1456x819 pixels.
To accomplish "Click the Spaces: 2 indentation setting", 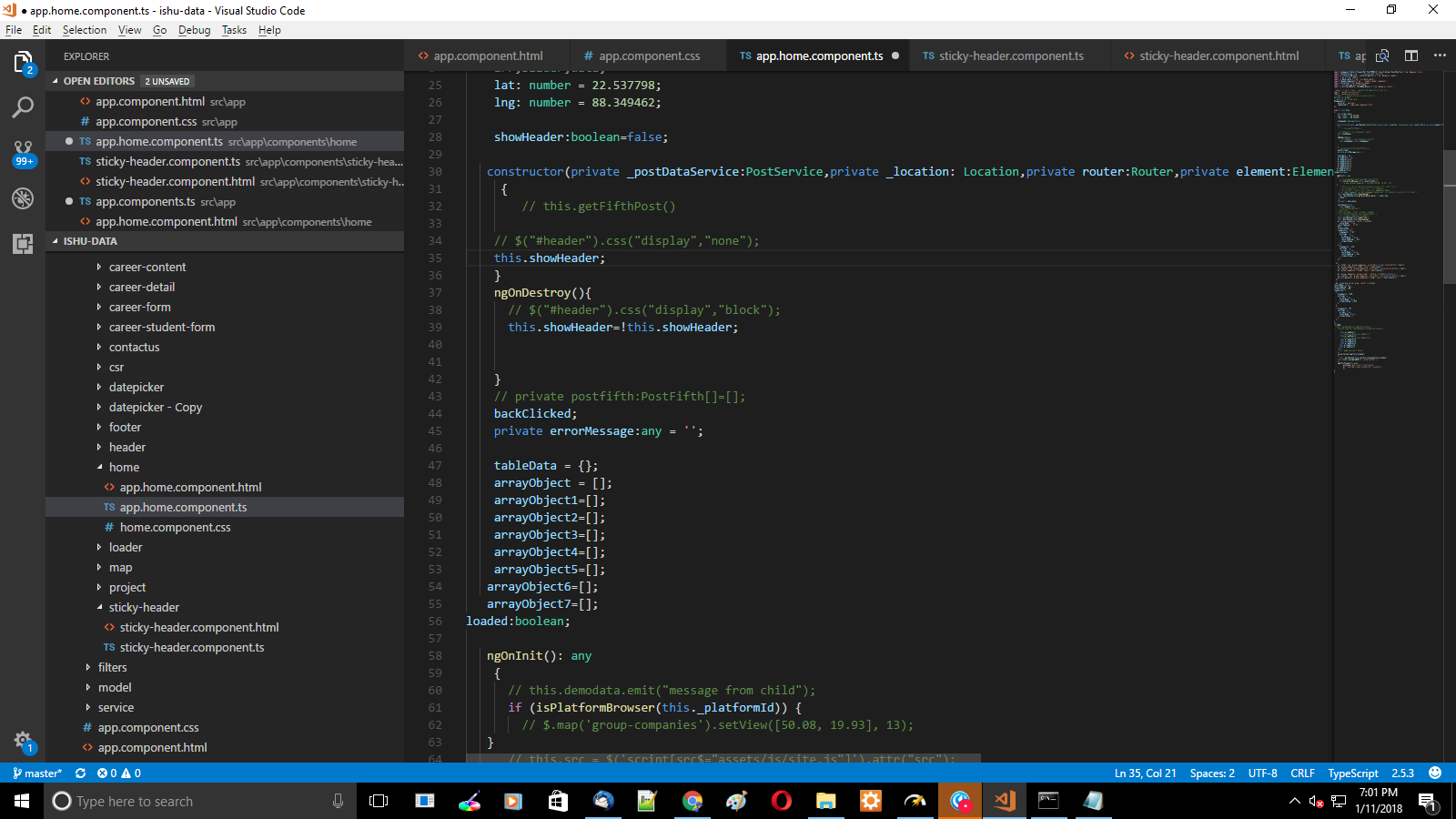I will 1212,773.
